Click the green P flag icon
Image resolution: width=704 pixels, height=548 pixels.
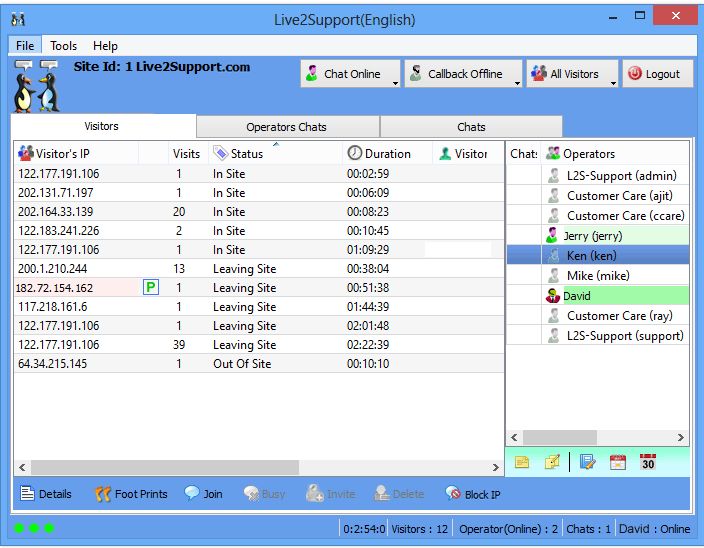(151, 288)
